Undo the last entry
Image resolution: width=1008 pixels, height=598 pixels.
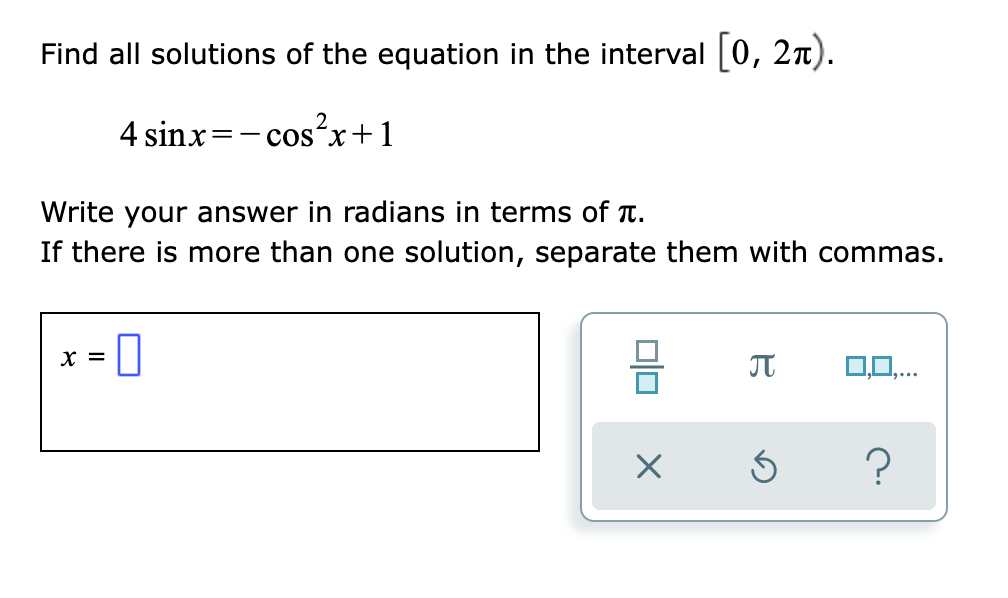click(x=764, y=467)
